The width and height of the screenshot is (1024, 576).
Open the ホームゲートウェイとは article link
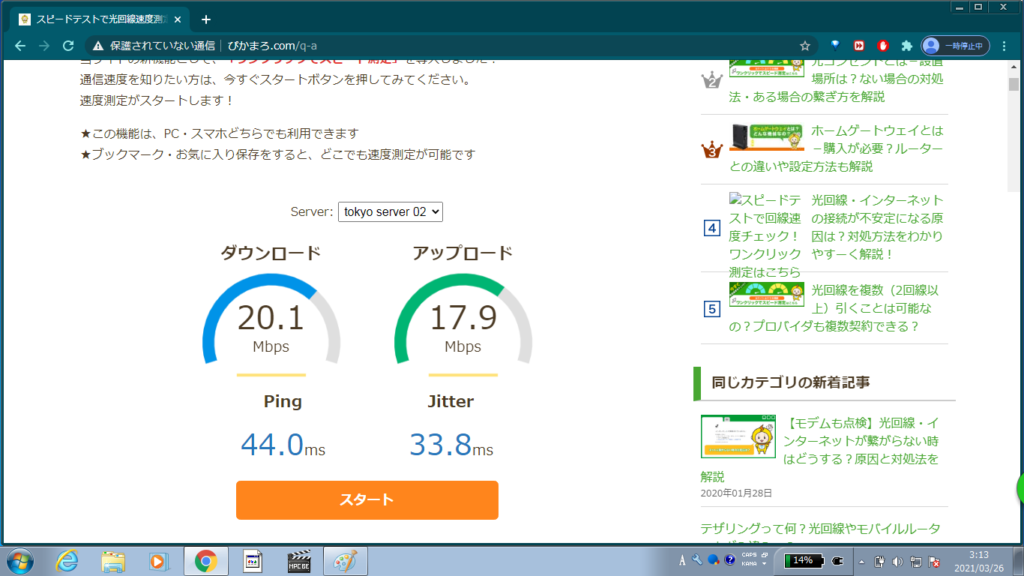(x=836, y=149)
